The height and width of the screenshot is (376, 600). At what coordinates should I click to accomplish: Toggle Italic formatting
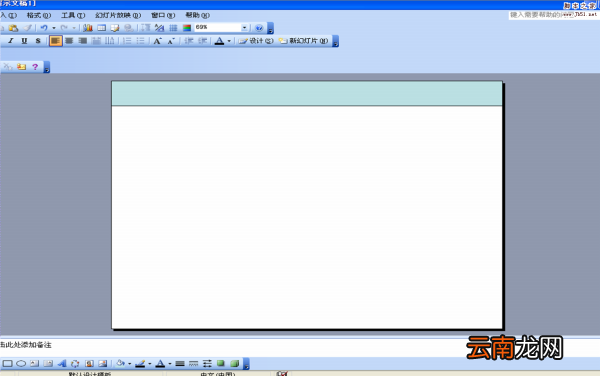pos(11,41)
